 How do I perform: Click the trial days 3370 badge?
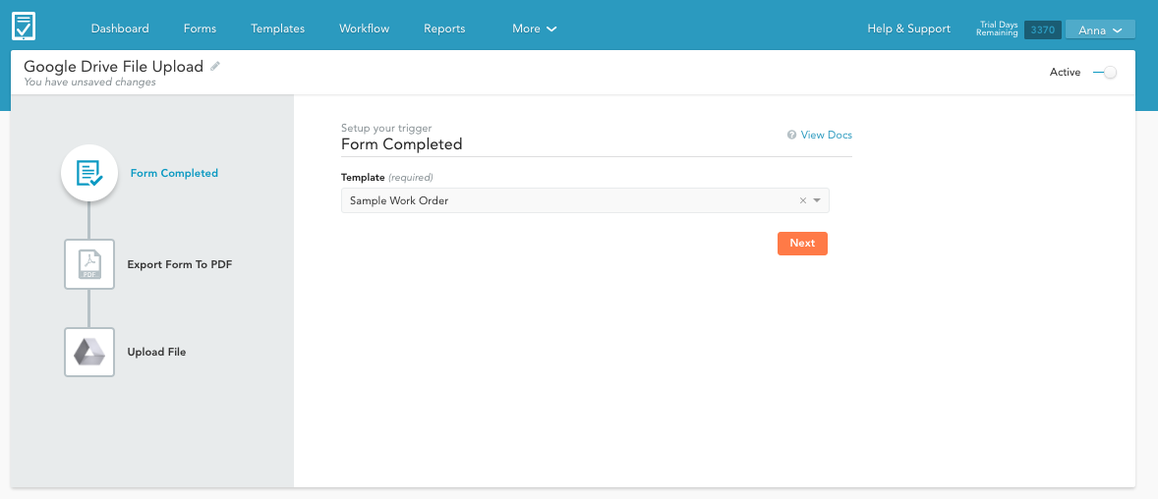click(x=1043, y=30)
